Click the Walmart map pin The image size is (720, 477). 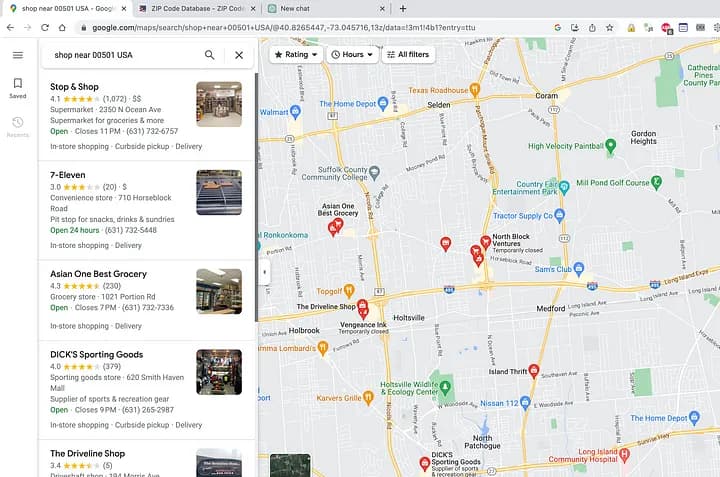tap(295, 111)
